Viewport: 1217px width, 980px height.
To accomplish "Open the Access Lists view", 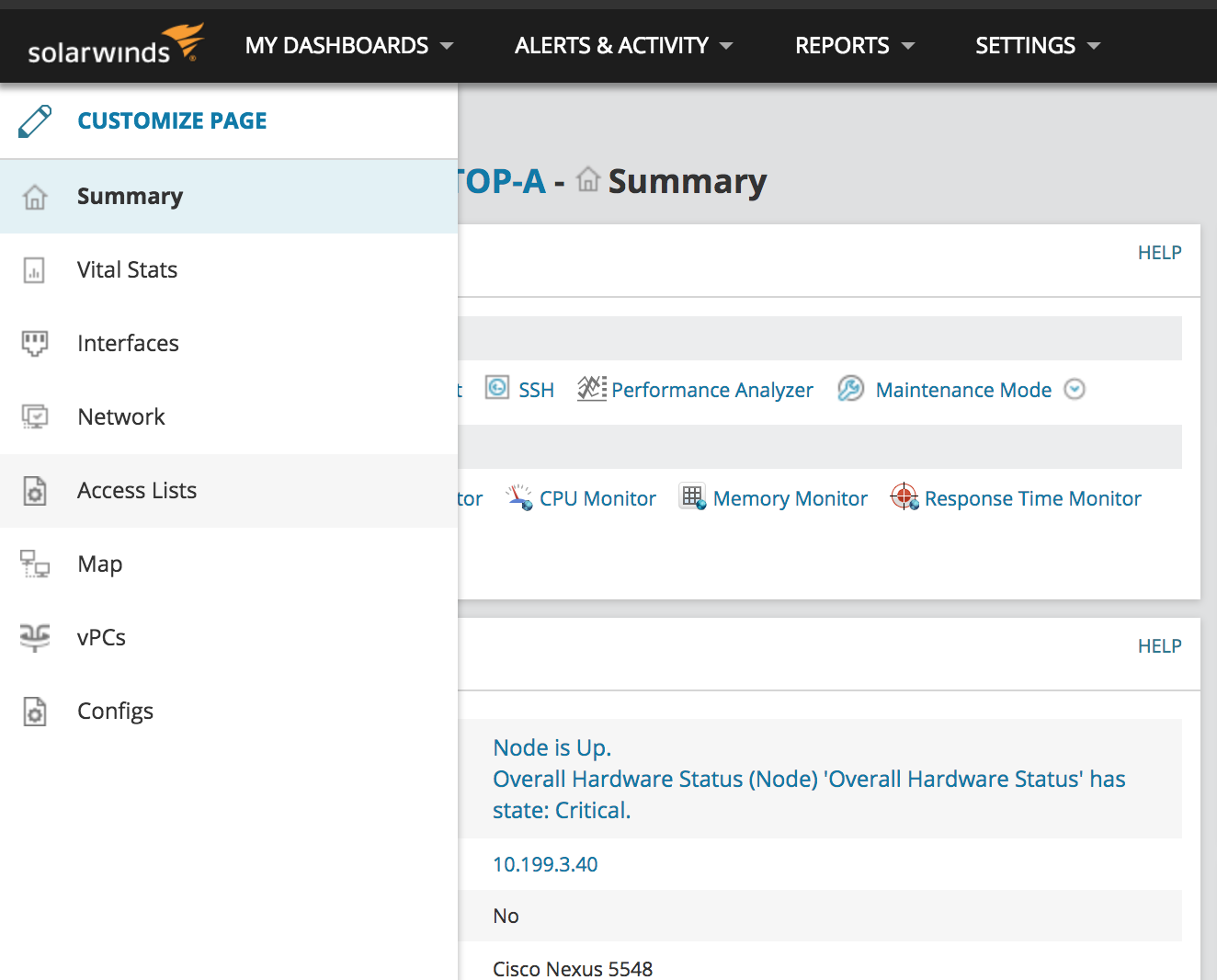I will click(229, 491).
